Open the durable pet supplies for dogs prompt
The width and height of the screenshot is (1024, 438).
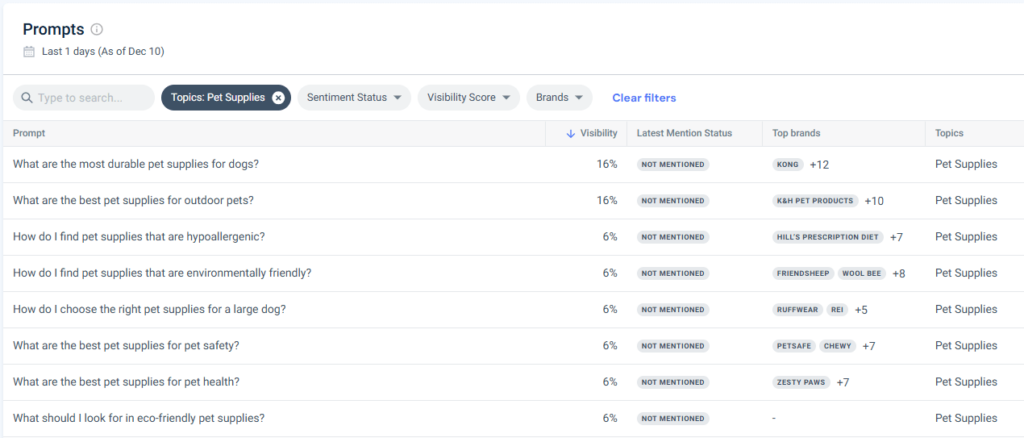(134, 164)
